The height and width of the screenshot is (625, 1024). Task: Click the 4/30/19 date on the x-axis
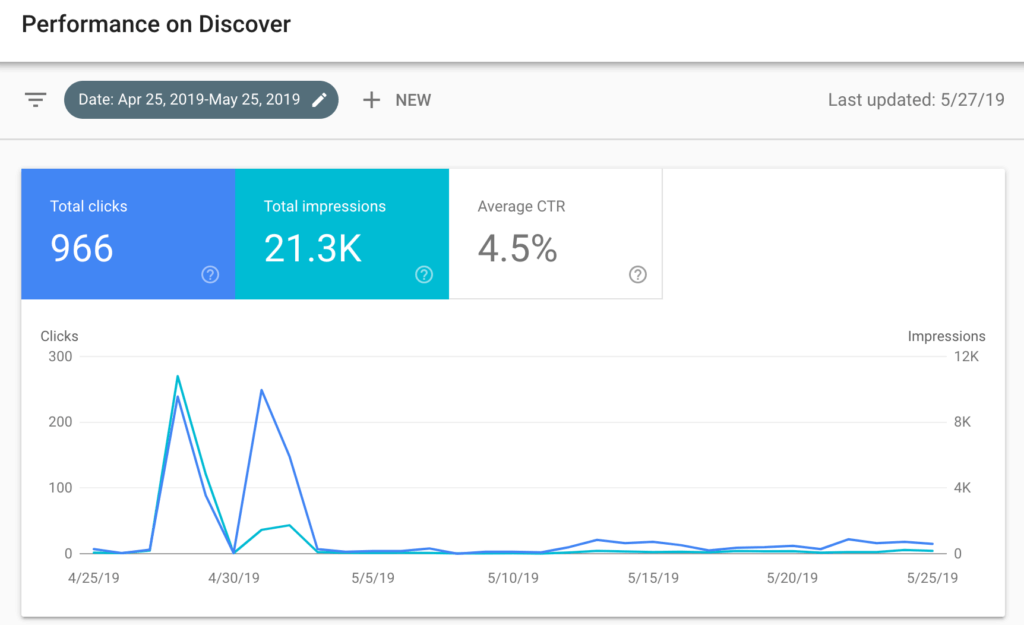tap(234, 578)
